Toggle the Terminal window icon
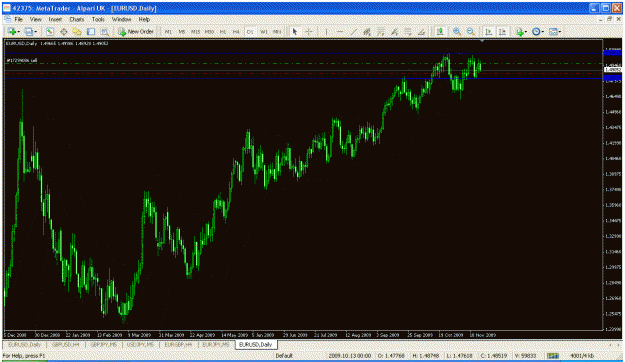Screen dimensions: 625x362 pyautogui.click(x=91, y=31)
